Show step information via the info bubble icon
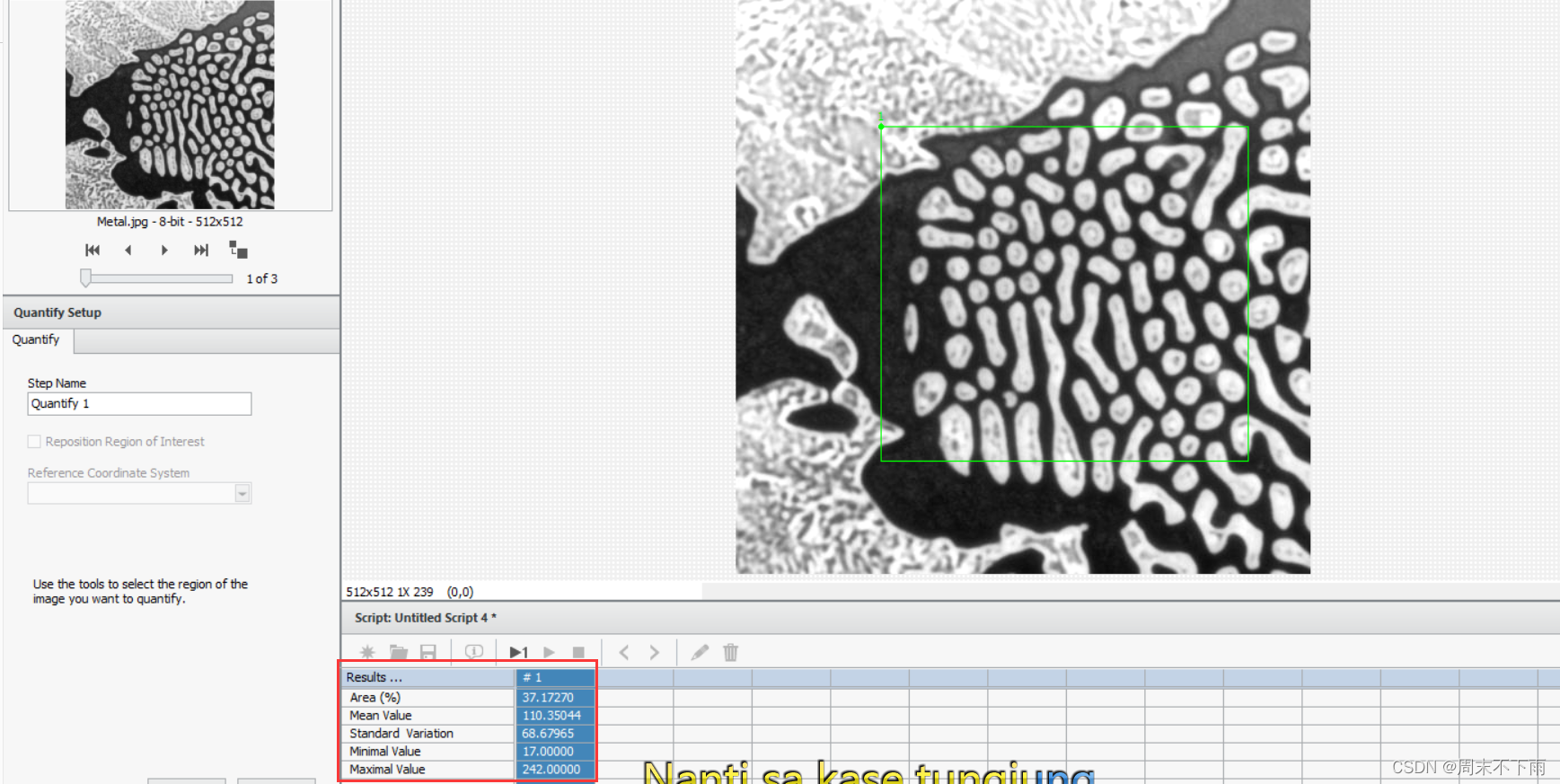 (x=473, y=653)
